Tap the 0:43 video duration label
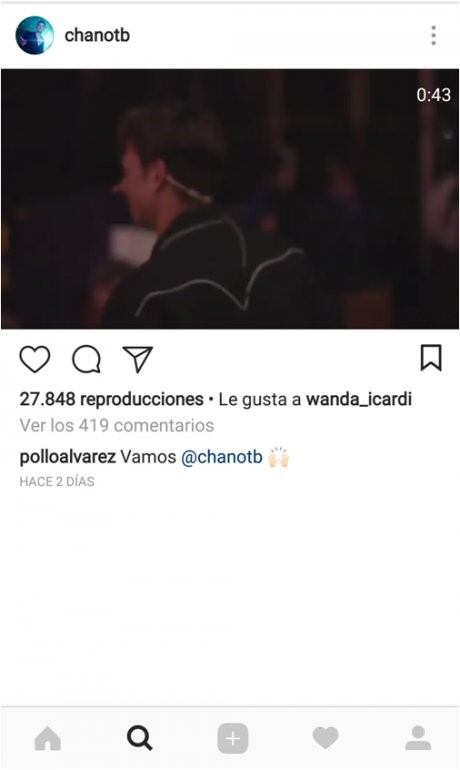460x770 pixels. tap(433, 95)
